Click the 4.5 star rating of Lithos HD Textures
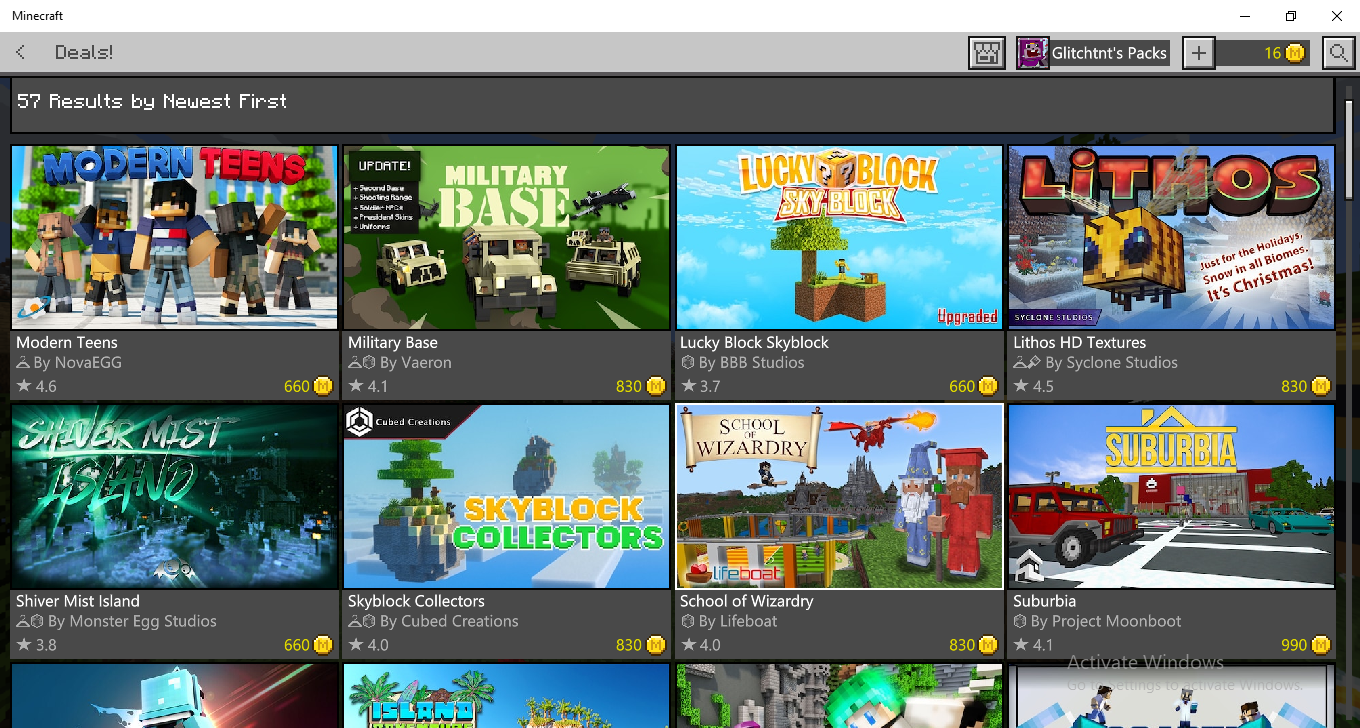 coord(1033,386)
